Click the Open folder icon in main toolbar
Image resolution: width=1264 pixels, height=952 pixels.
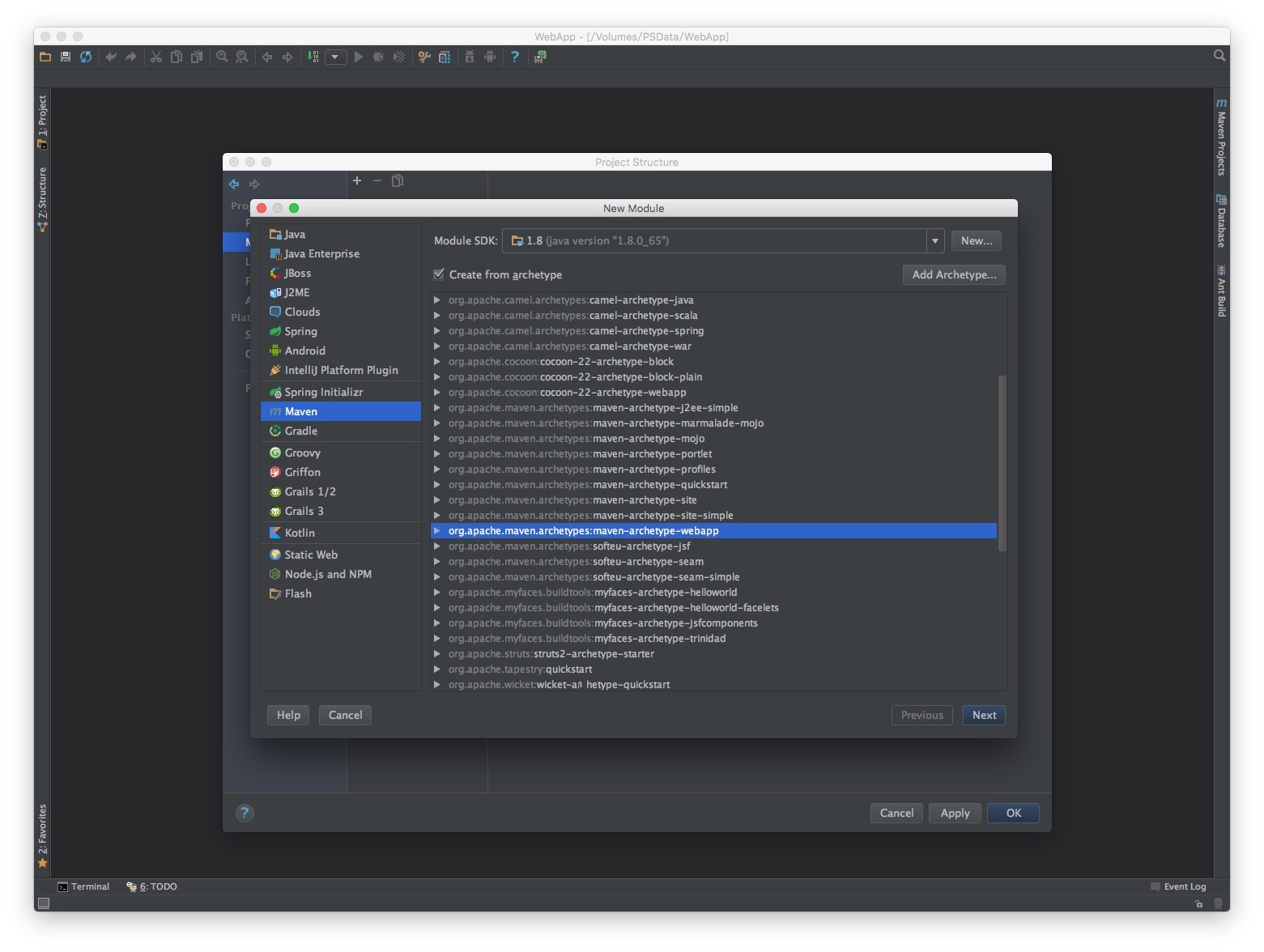click(45, 57)
